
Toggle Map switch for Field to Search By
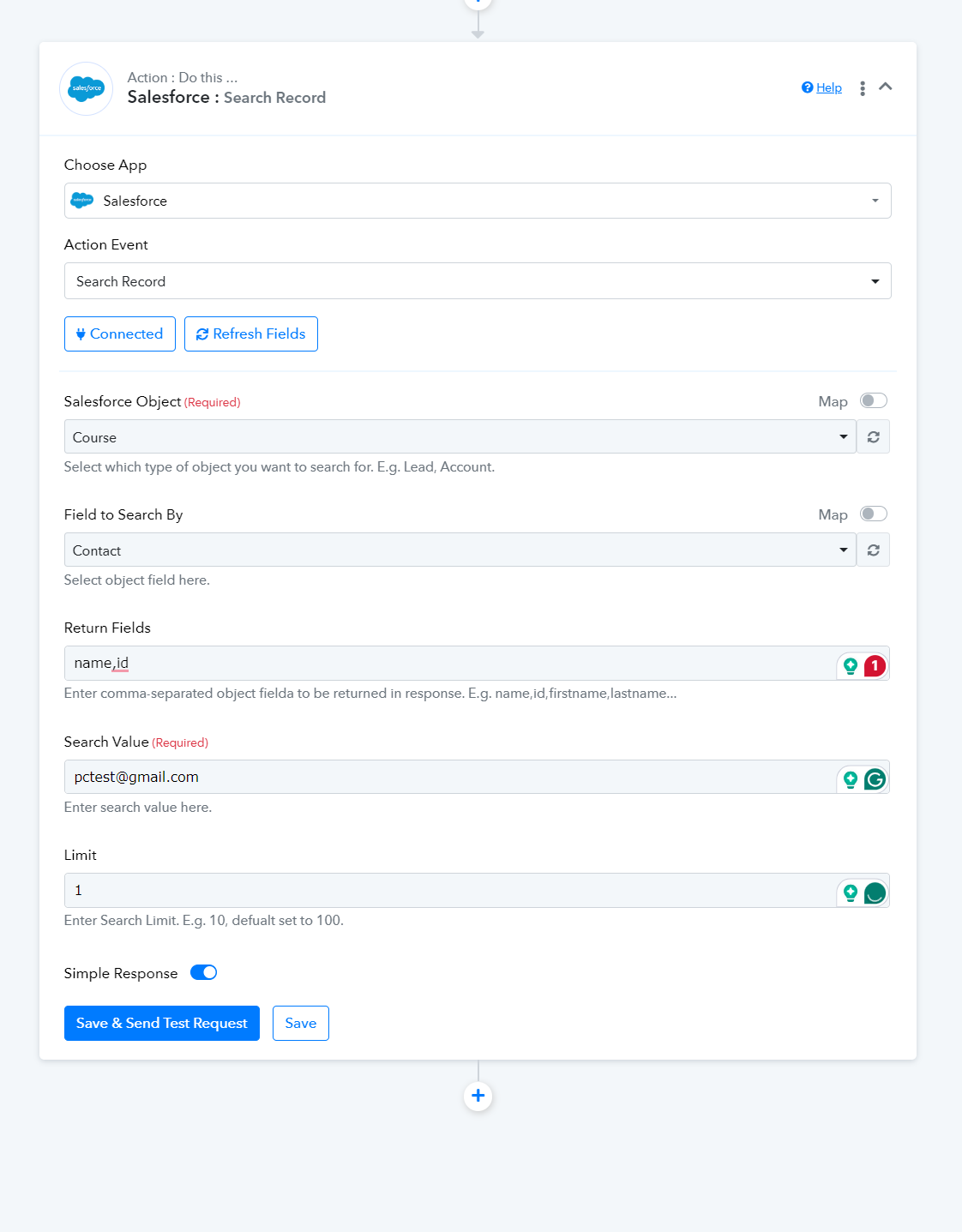click(x=874, y=514)
